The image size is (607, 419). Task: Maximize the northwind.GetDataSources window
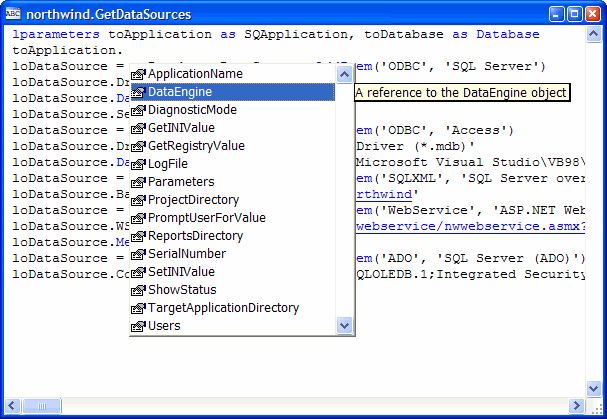(576, 14)
